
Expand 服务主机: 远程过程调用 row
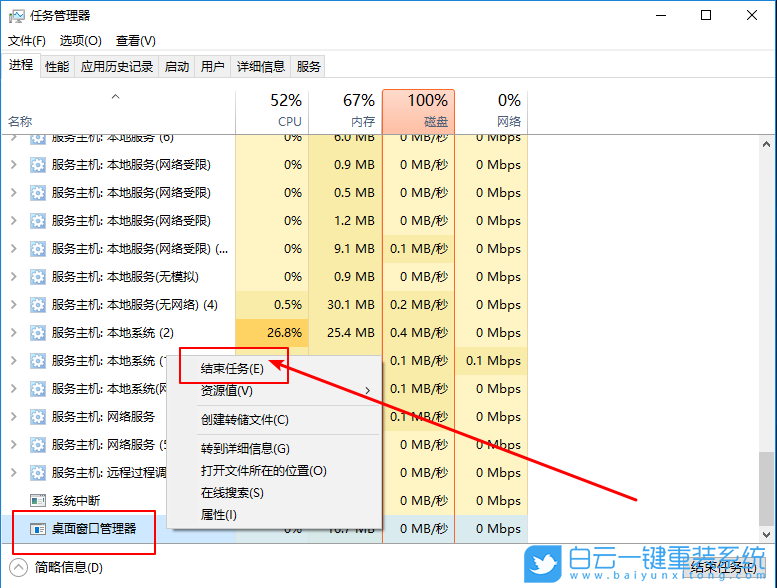14,473
